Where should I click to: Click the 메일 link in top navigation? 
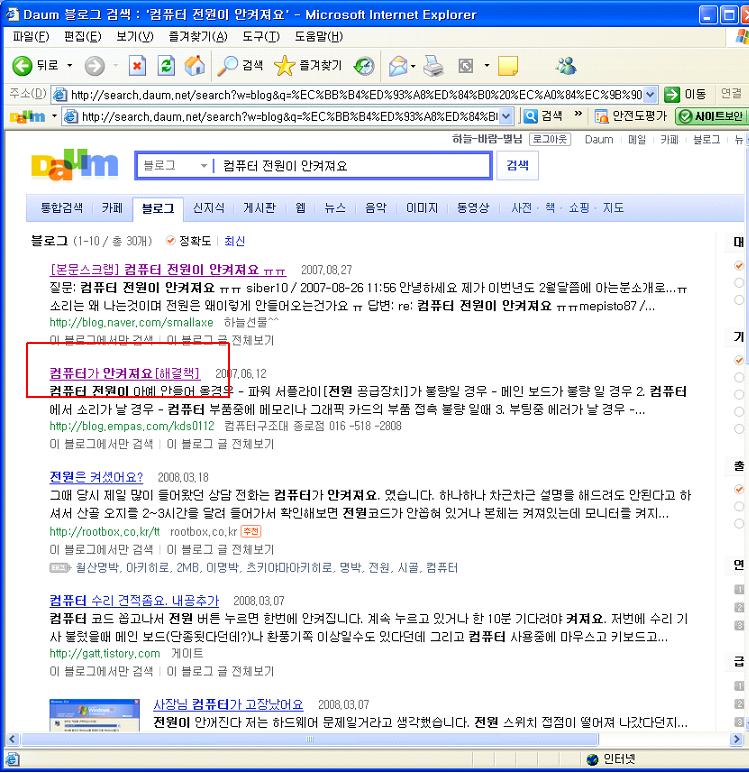point(637,140)
